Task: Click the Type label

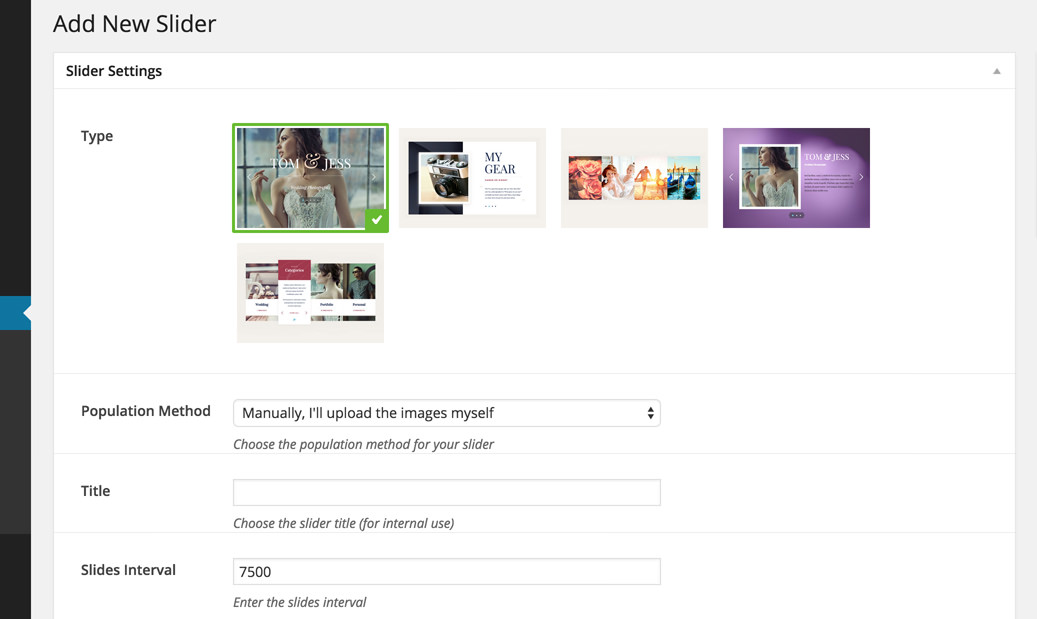Action: pos(97,136)
